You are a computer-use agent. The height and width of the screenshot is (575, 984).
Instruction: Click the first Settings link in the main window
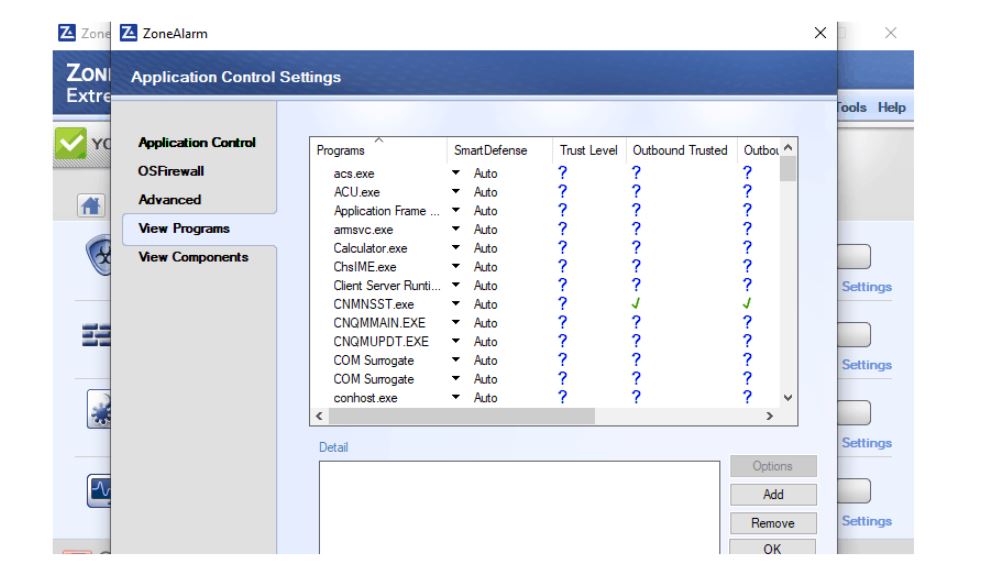pos(867,286)
